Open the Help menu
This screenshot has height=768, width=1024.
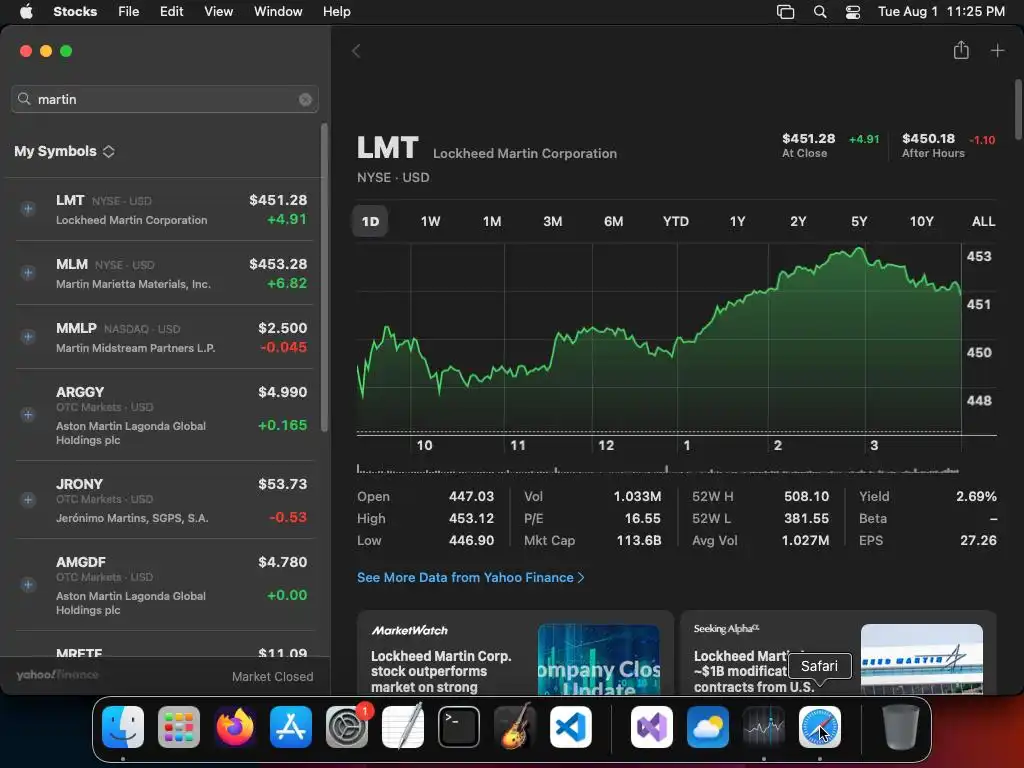337,11
